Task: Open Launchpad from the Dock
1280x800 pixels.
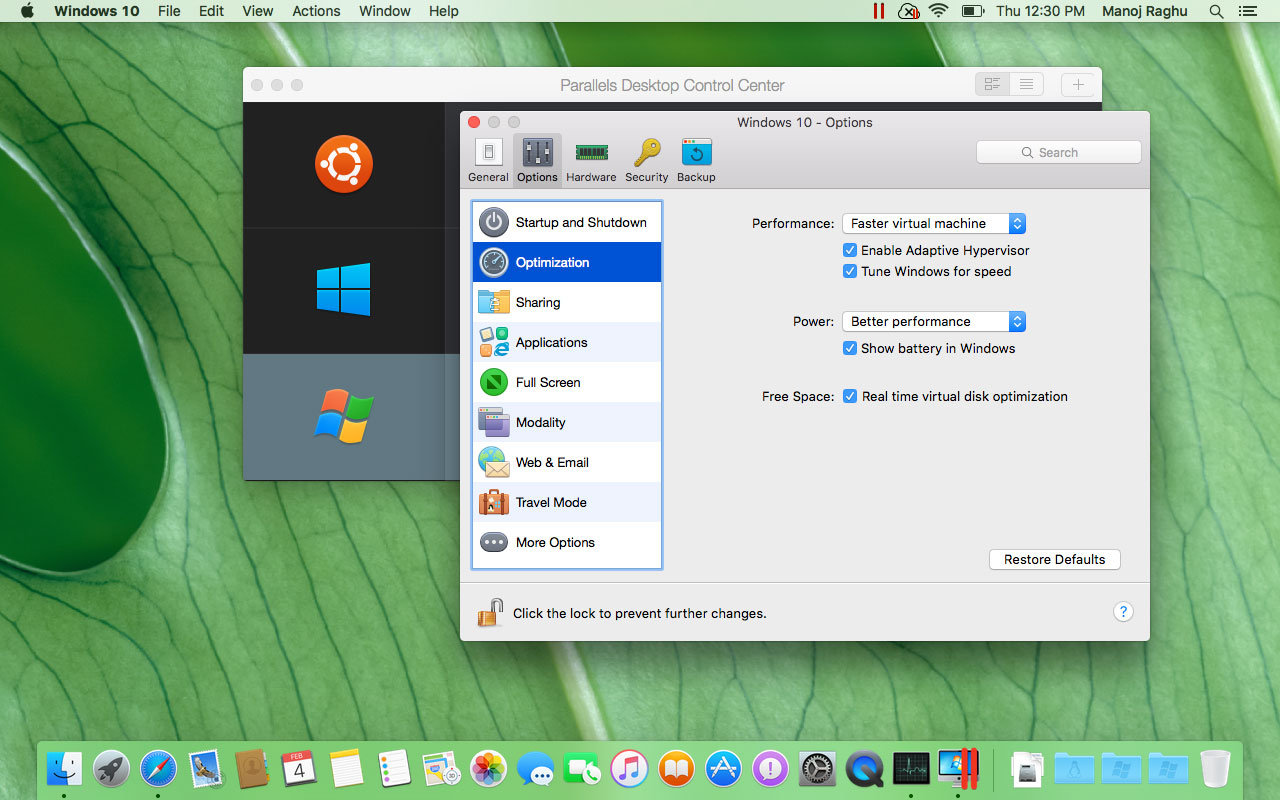Action: pos(111,768)
